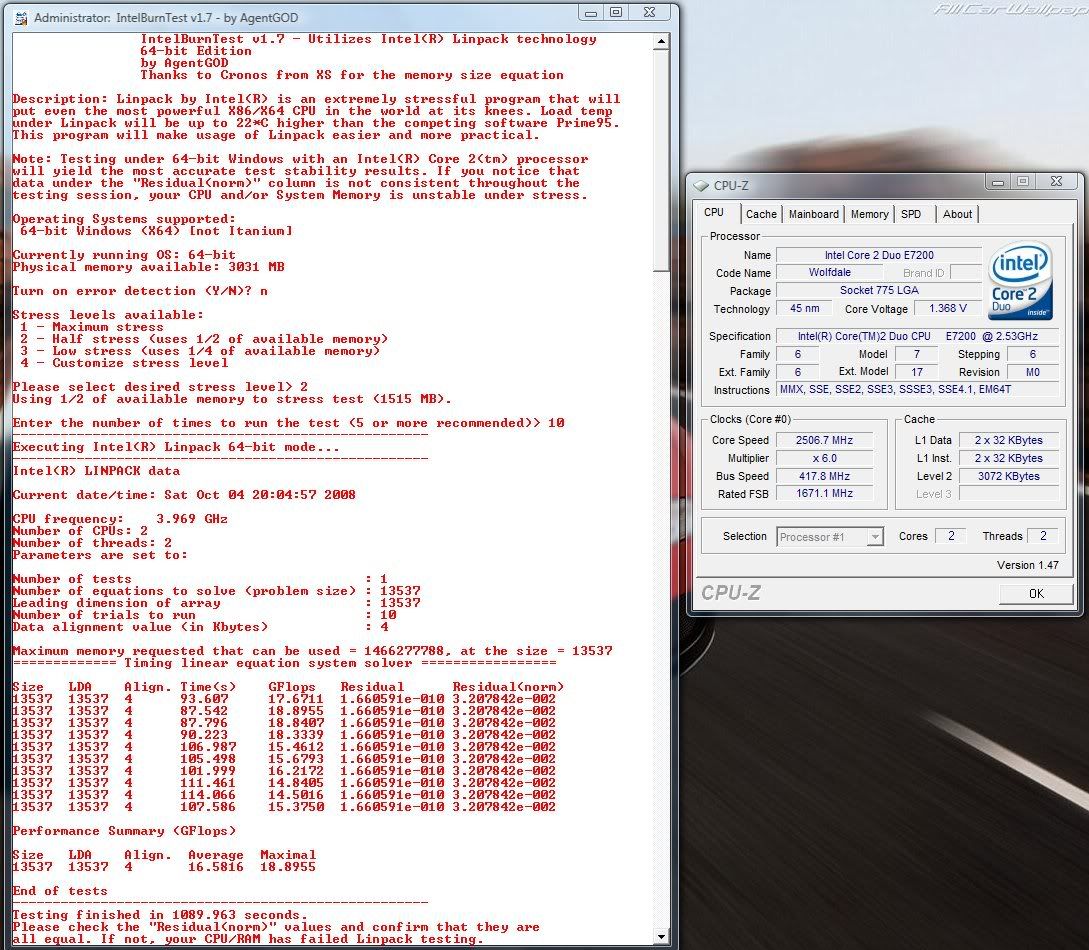Close the IntelBurnTest window

(649, 12)
